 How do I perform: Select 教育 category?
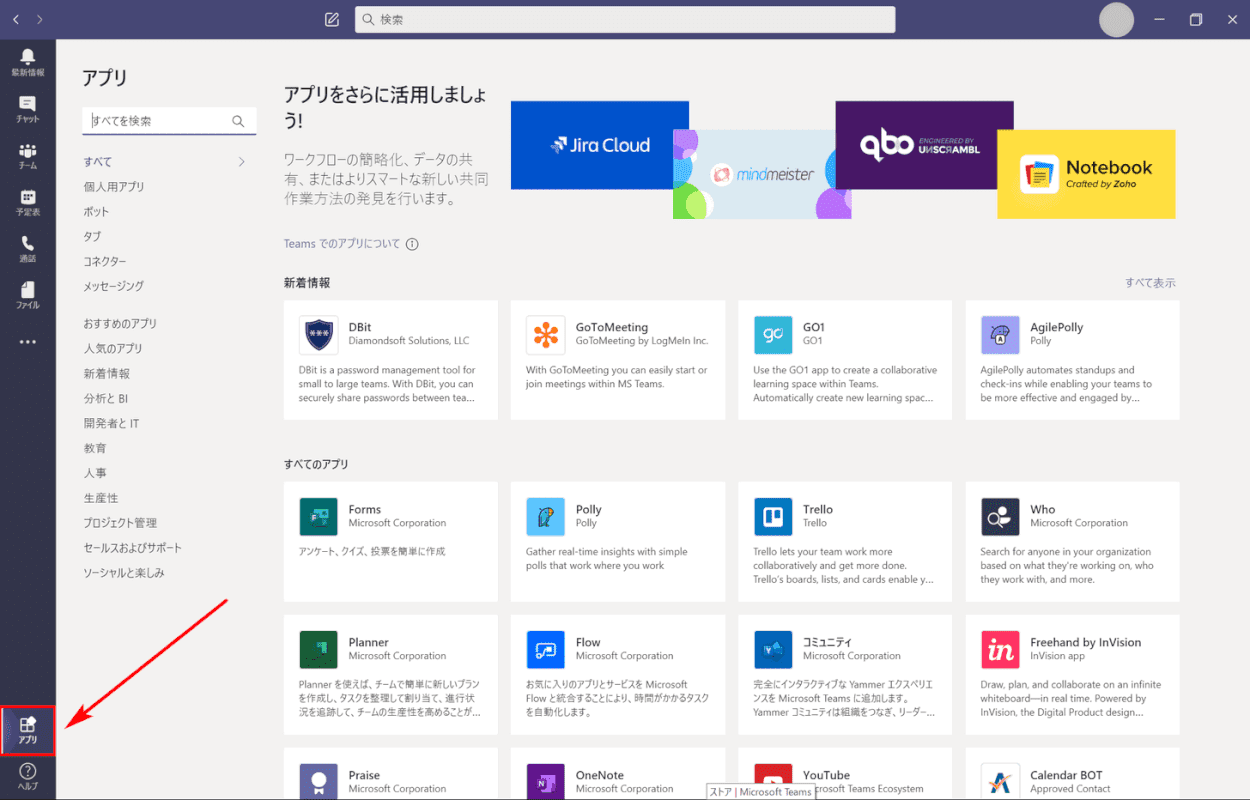point(95,449)
